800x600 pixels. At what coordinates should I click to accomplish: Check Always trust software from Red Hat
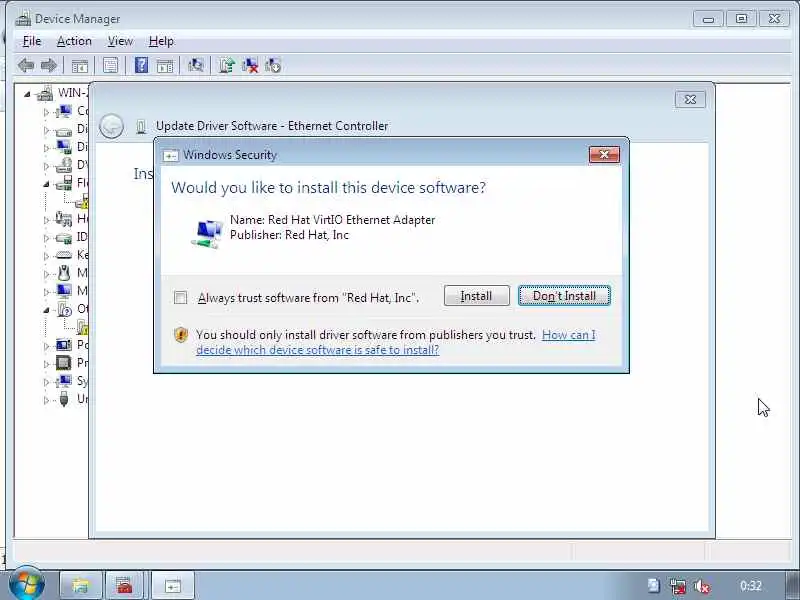tap(181, 297)
